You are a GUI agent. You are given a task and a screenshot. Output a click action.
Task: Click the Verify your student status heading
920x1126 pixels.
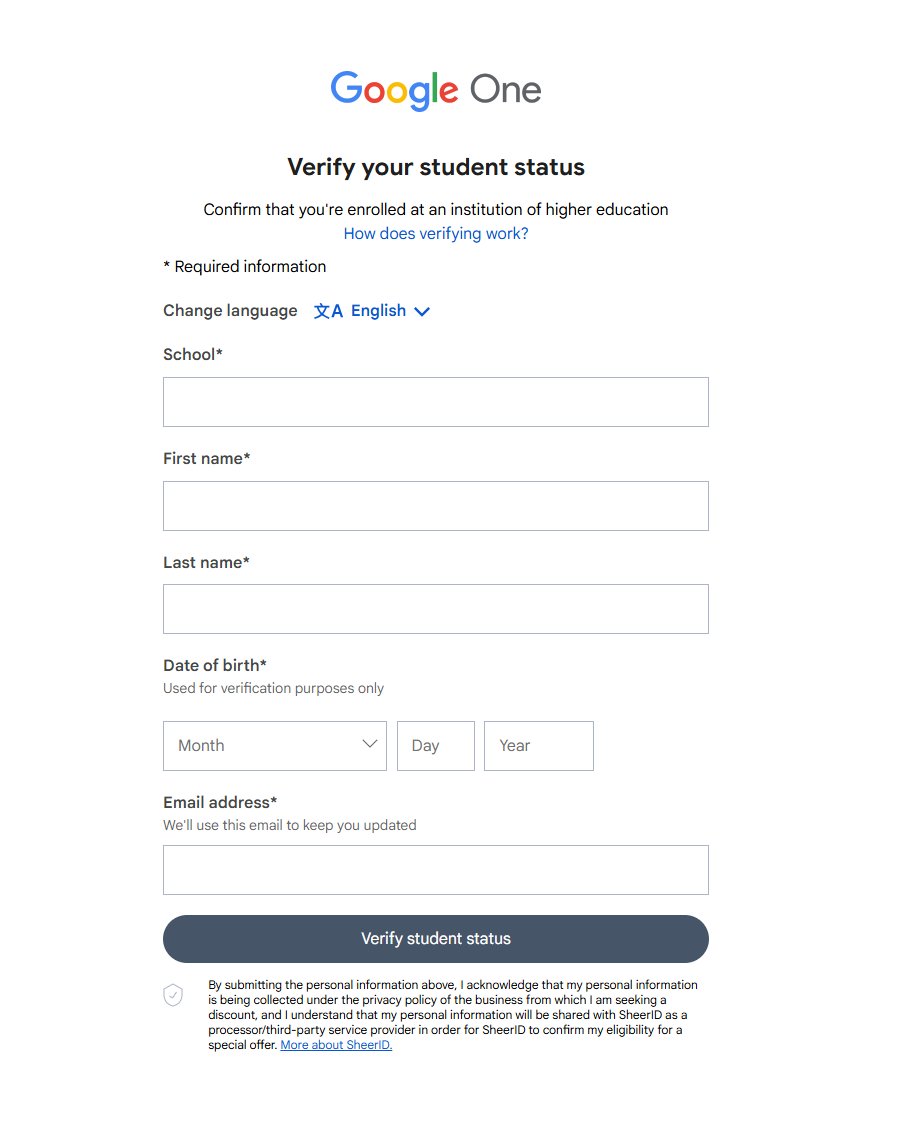[x=436, y=167]
